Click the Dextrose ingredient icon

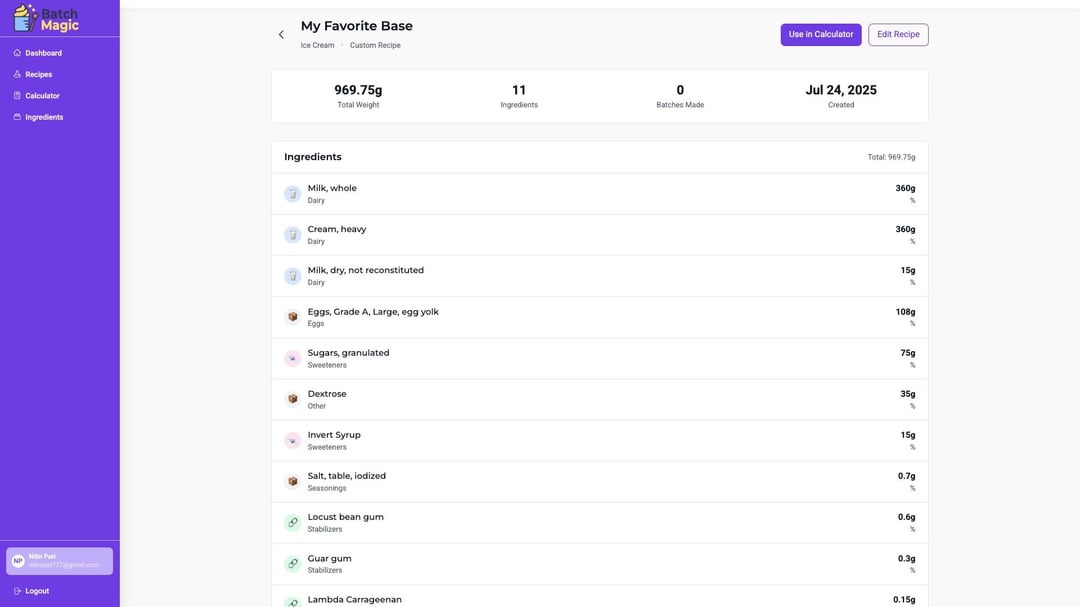click(292, 399)
